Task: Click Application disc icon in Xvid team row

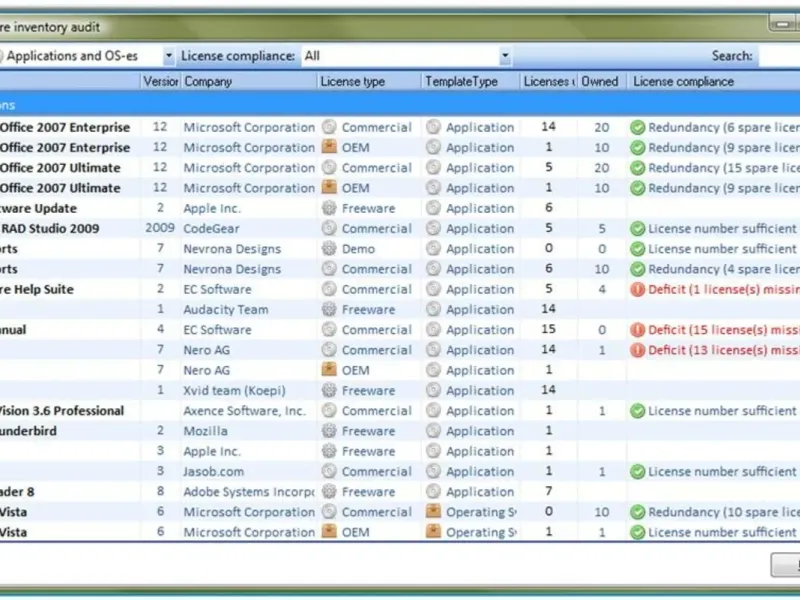Action: pyautogui.click(x=433, y=391)
